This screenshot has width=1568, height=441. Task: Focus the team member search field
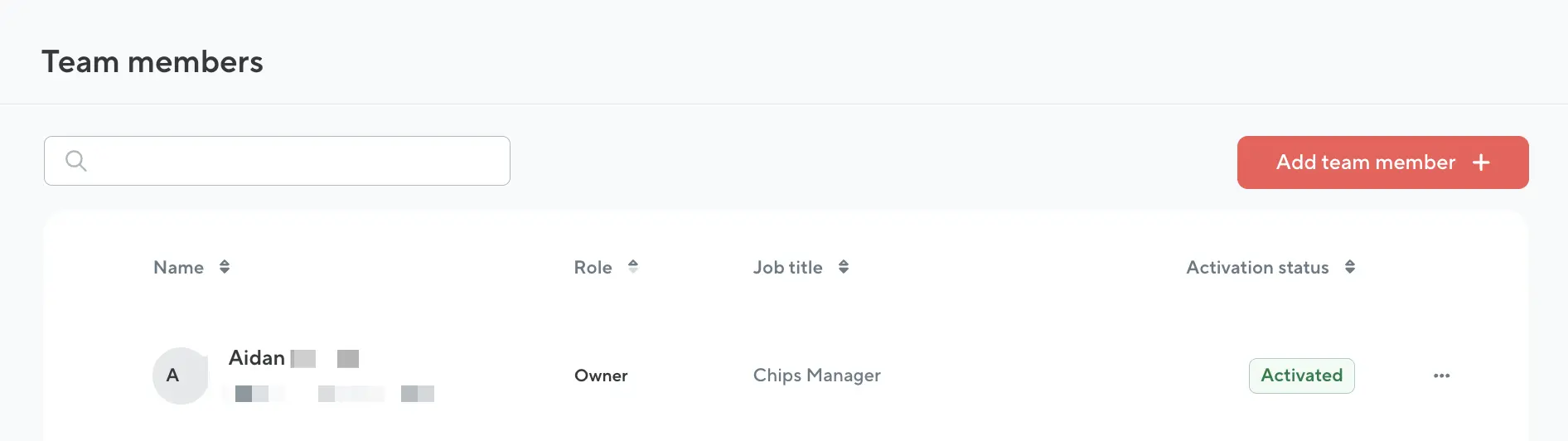coord(277,161)
